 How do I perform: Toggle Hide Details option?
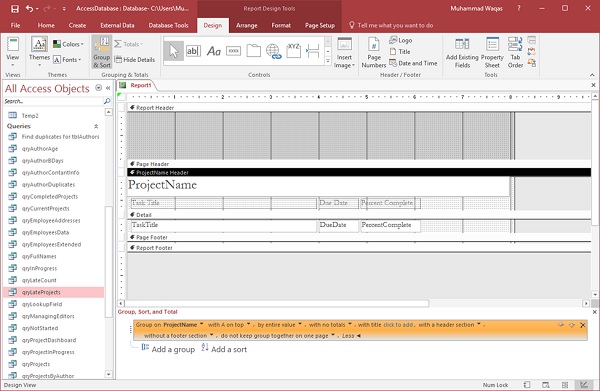(x=135, y=60)
